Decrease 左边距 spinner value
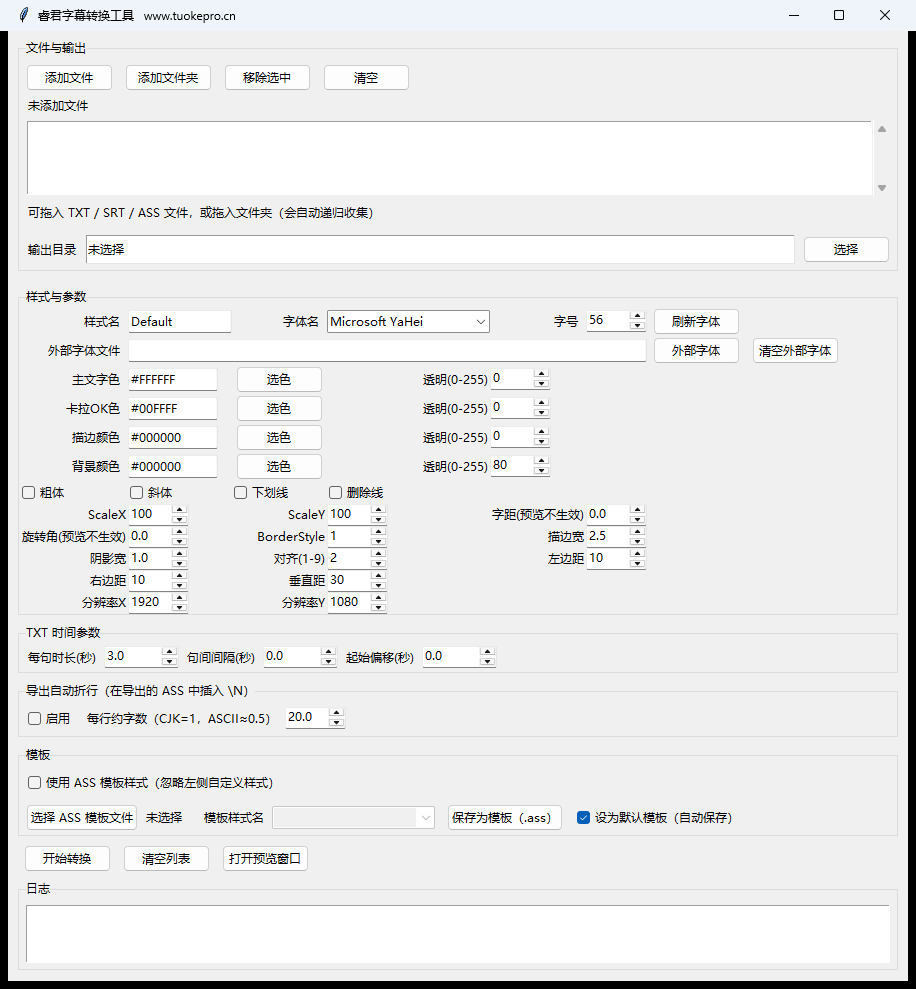The width and height of the screenshot is (916, 989). 637,563
